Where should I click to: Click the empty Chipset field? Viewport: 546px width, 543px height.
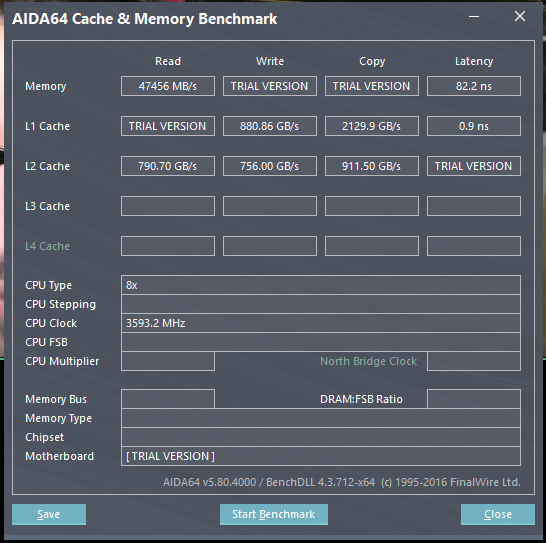point(321,437)
